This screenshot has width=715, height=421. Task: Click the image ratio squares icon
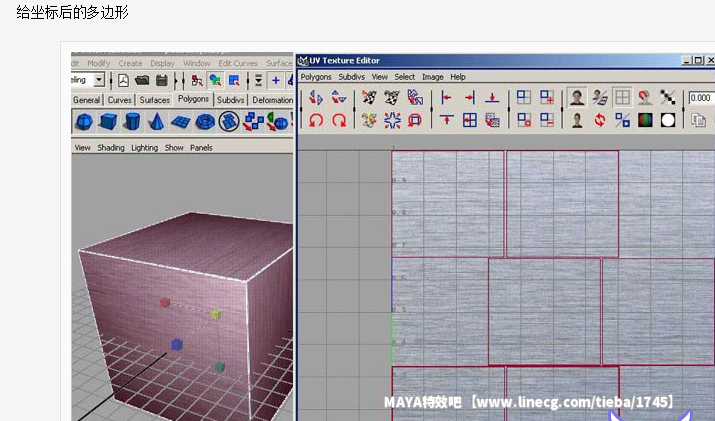tap(622, 120)
